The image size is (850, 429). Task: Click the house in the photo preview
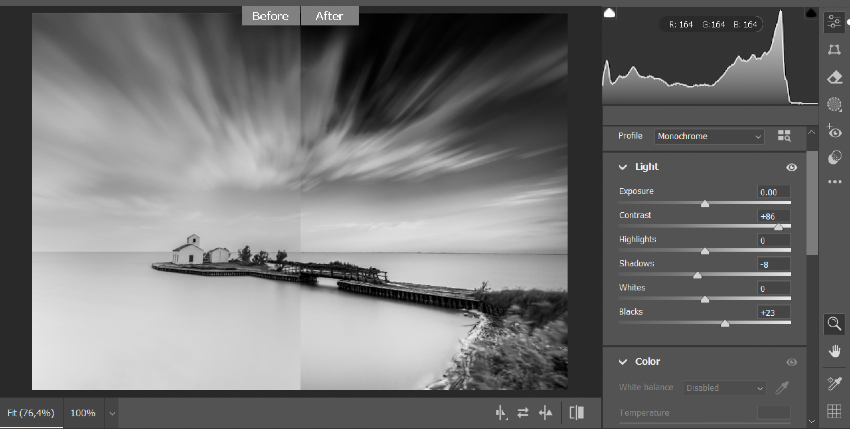(188, 250)
